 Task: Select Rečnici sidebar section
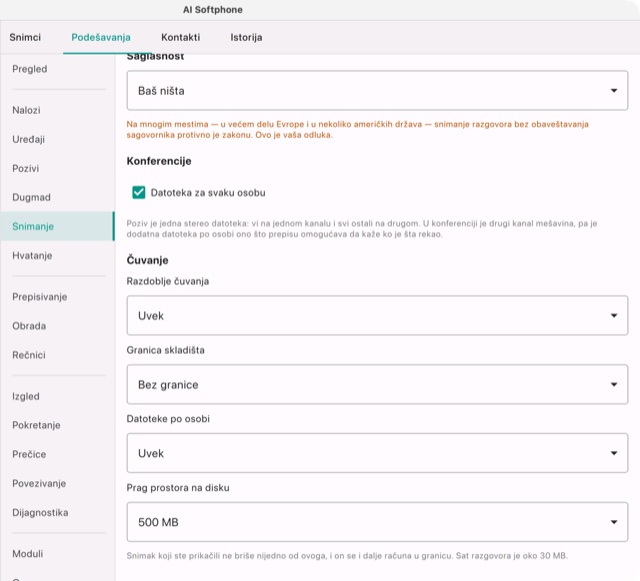tap(57, 355)
